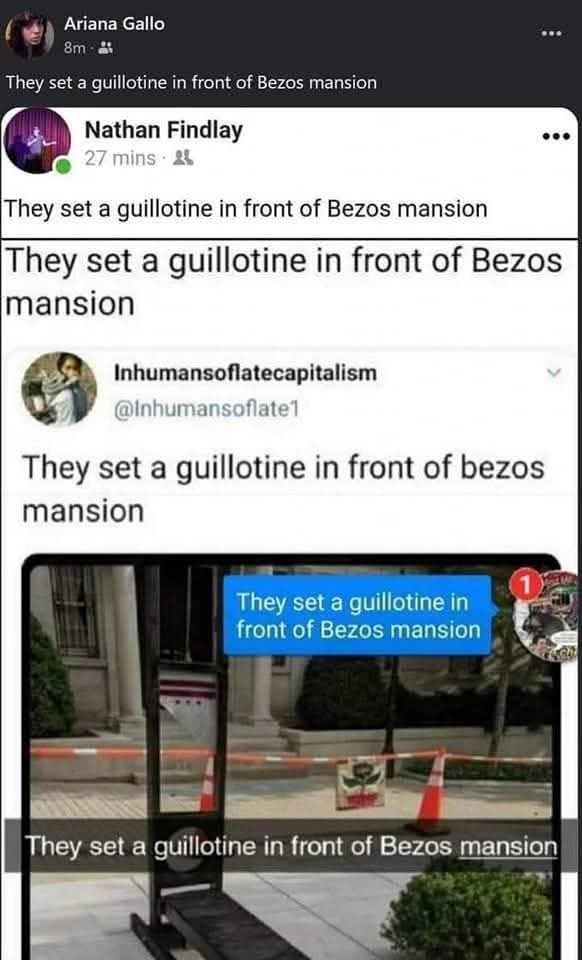Click the large bold guillotine headline
This screenshot has height=960, width=582.
point(283,282)
